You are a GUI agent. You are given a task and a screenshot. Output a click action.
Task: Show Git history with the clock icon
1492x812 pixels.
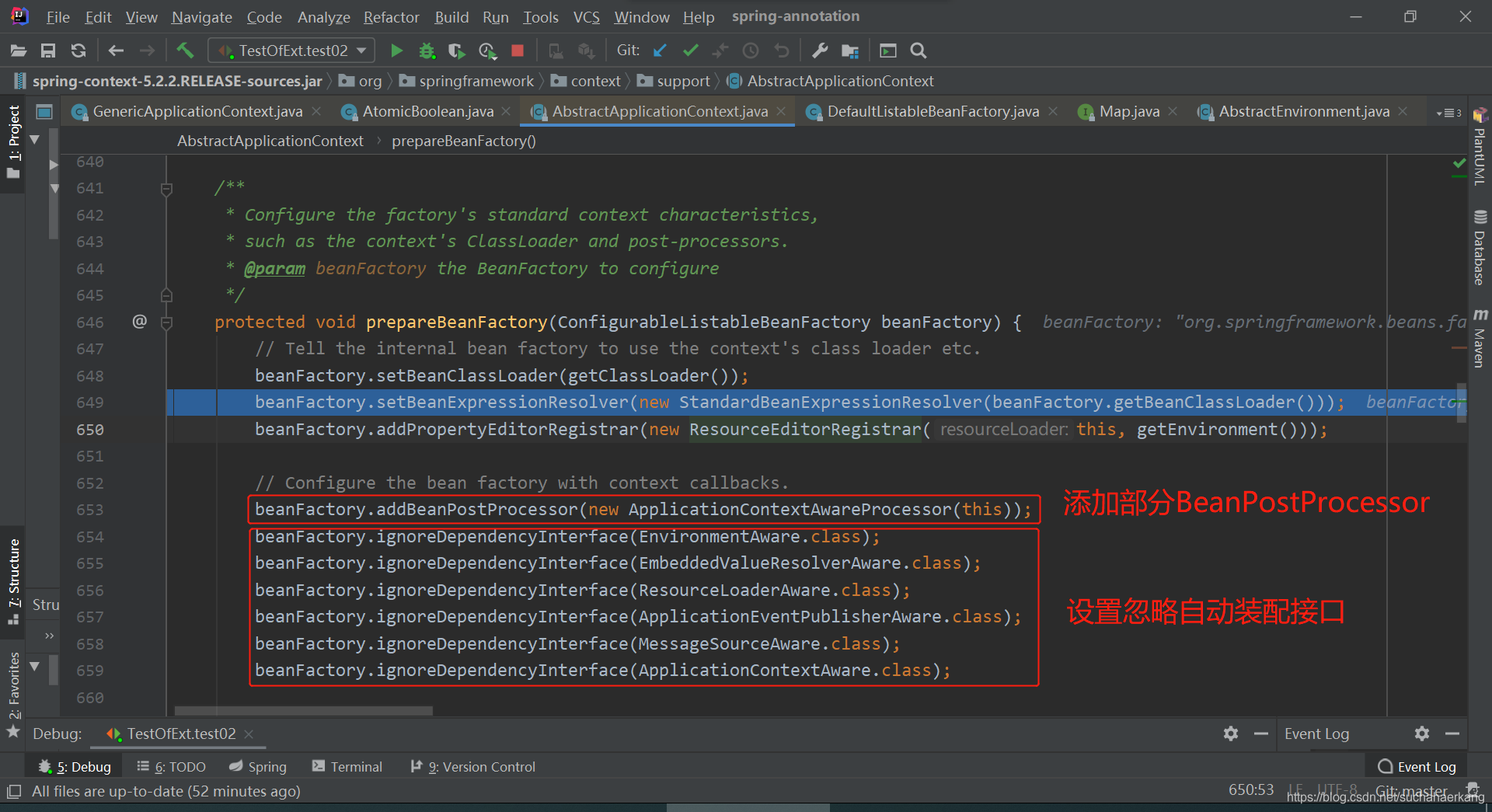(x=751, y=51)
